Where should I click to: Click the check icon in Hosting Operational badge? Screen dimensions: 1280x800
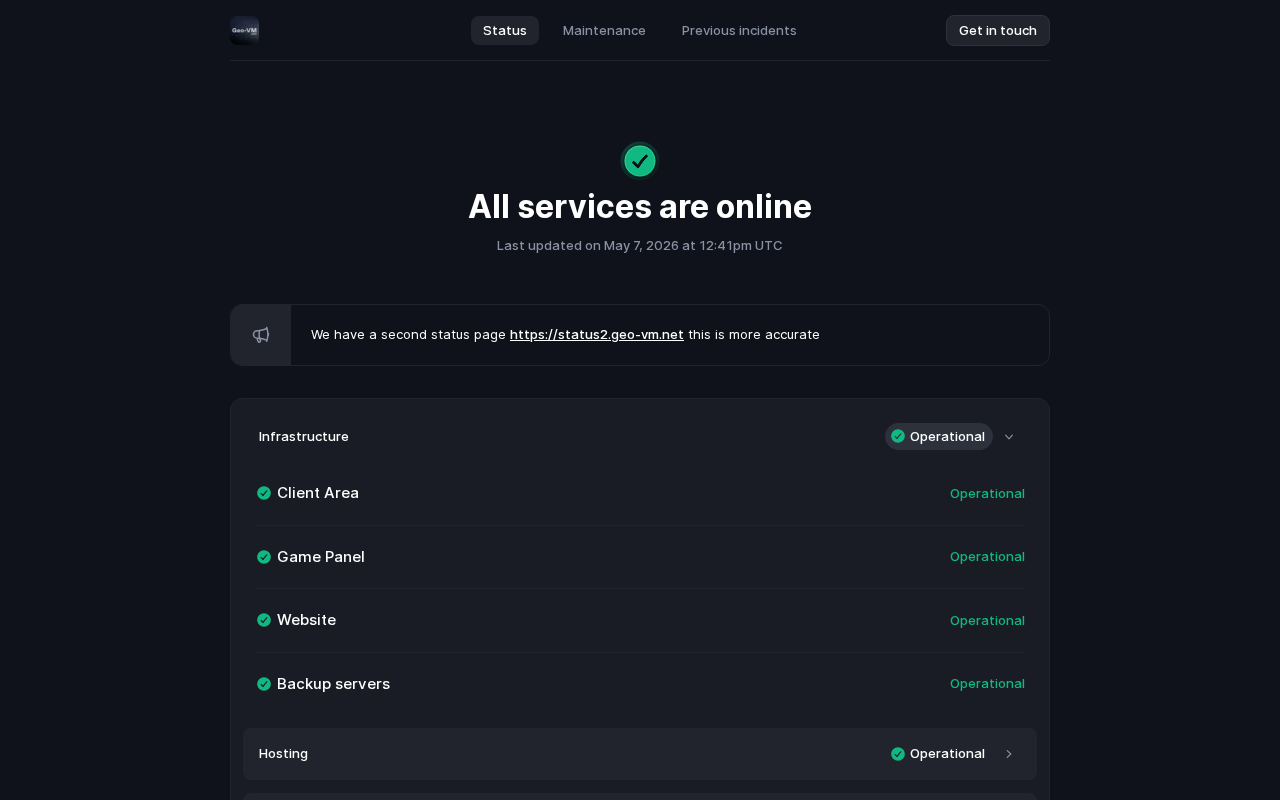tap(898, 754)
